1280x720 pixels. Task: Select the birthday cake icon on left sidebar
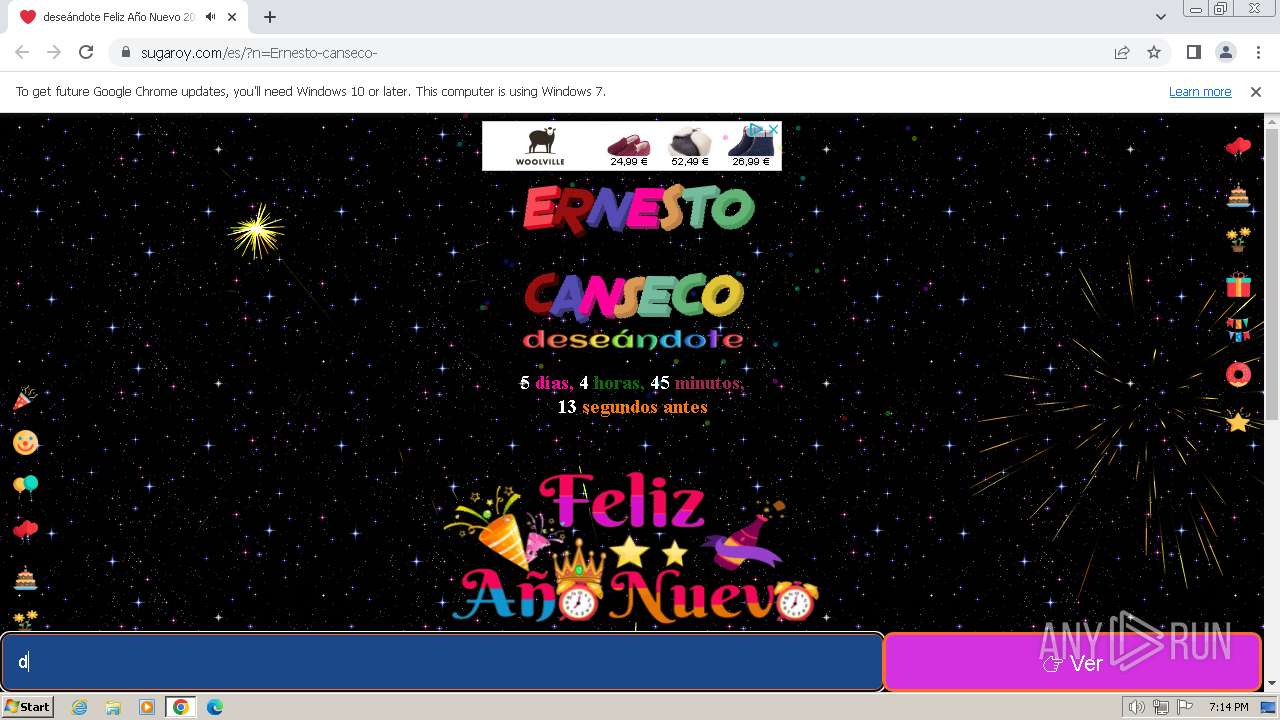tap(25, 577)
